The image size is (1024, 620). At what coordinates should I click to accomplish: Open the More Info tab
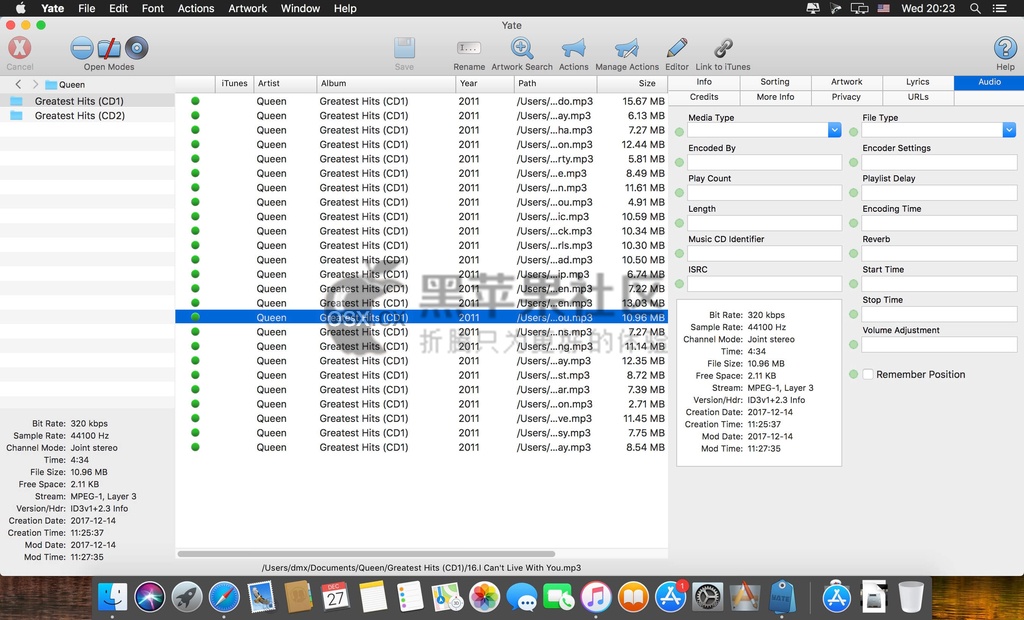(x=775, y=97)
